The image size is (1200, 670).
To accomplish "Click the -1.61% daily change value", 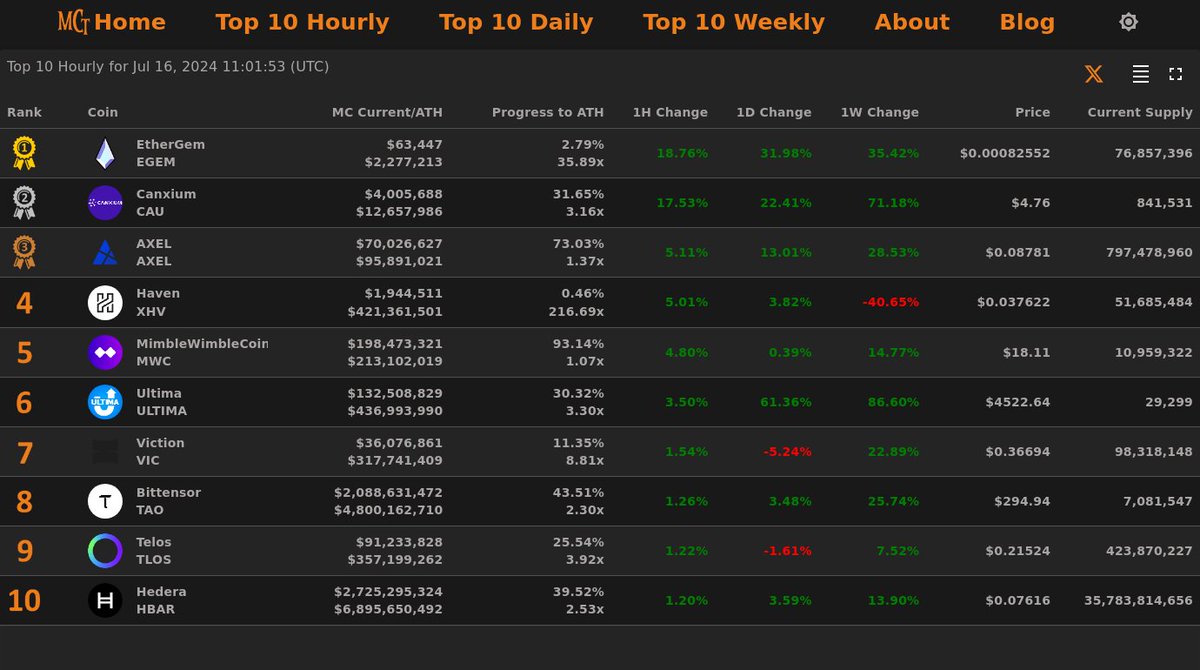I will 787,551.
